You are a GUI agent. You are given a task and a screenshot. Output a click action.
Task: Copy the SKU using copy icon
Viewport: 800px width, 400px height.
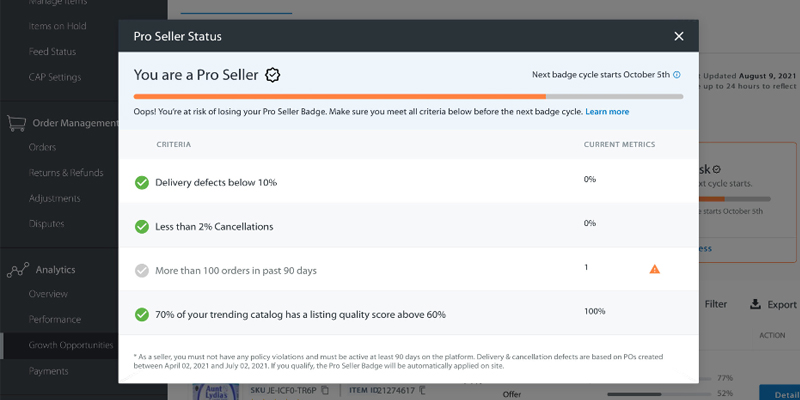pyautogui.click(x=325, y=389)
